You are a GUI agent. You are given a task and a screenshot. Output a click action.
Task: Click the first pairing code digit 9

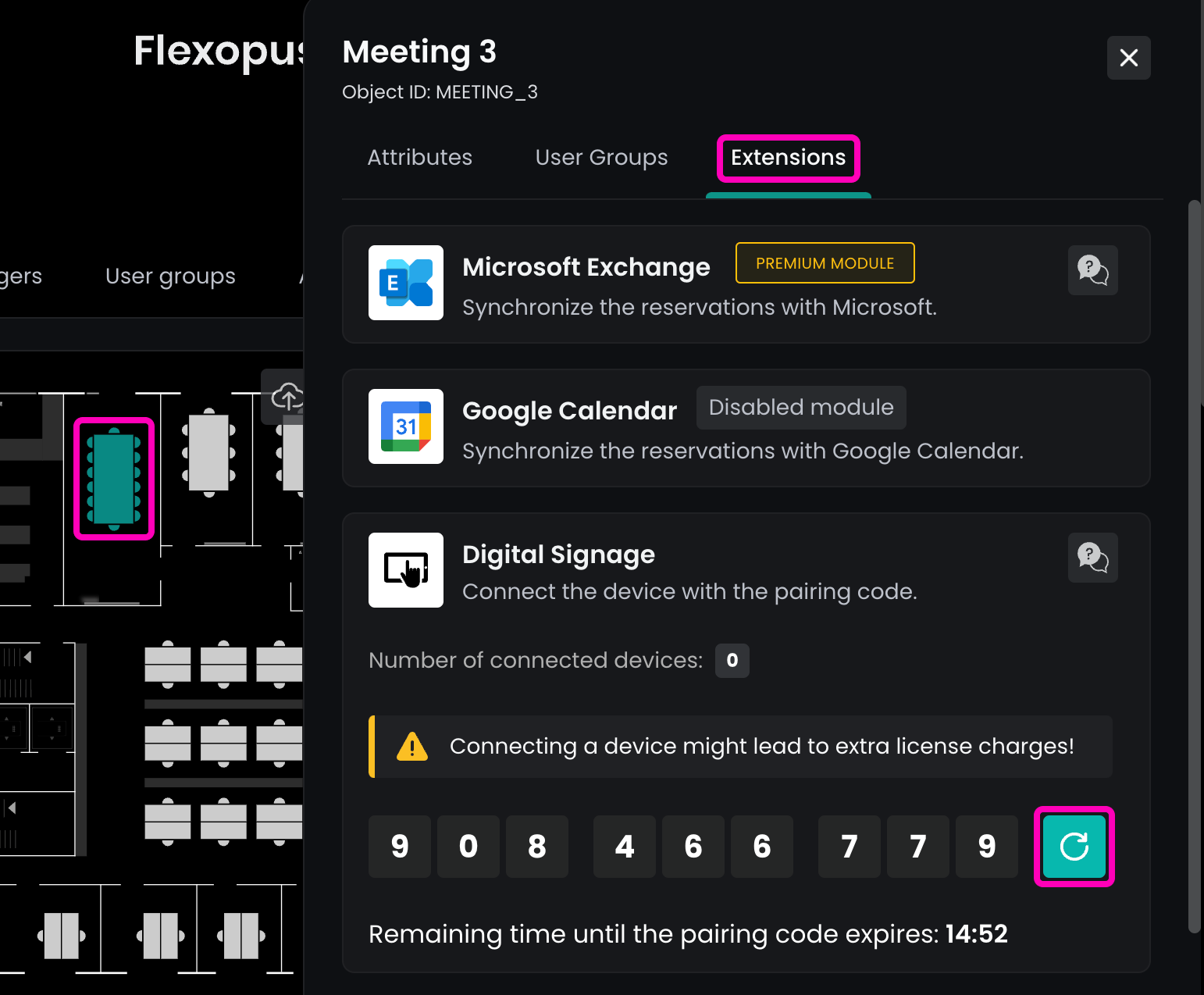(x=400, y=847)
